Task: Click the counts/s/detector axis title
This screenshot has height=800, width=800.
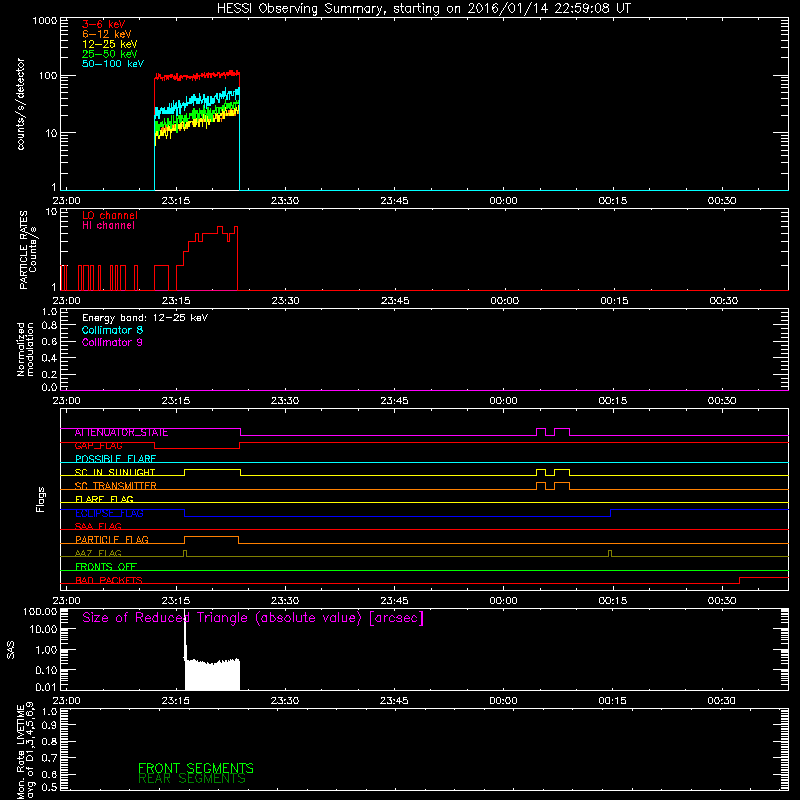Action: coord(20,104)
